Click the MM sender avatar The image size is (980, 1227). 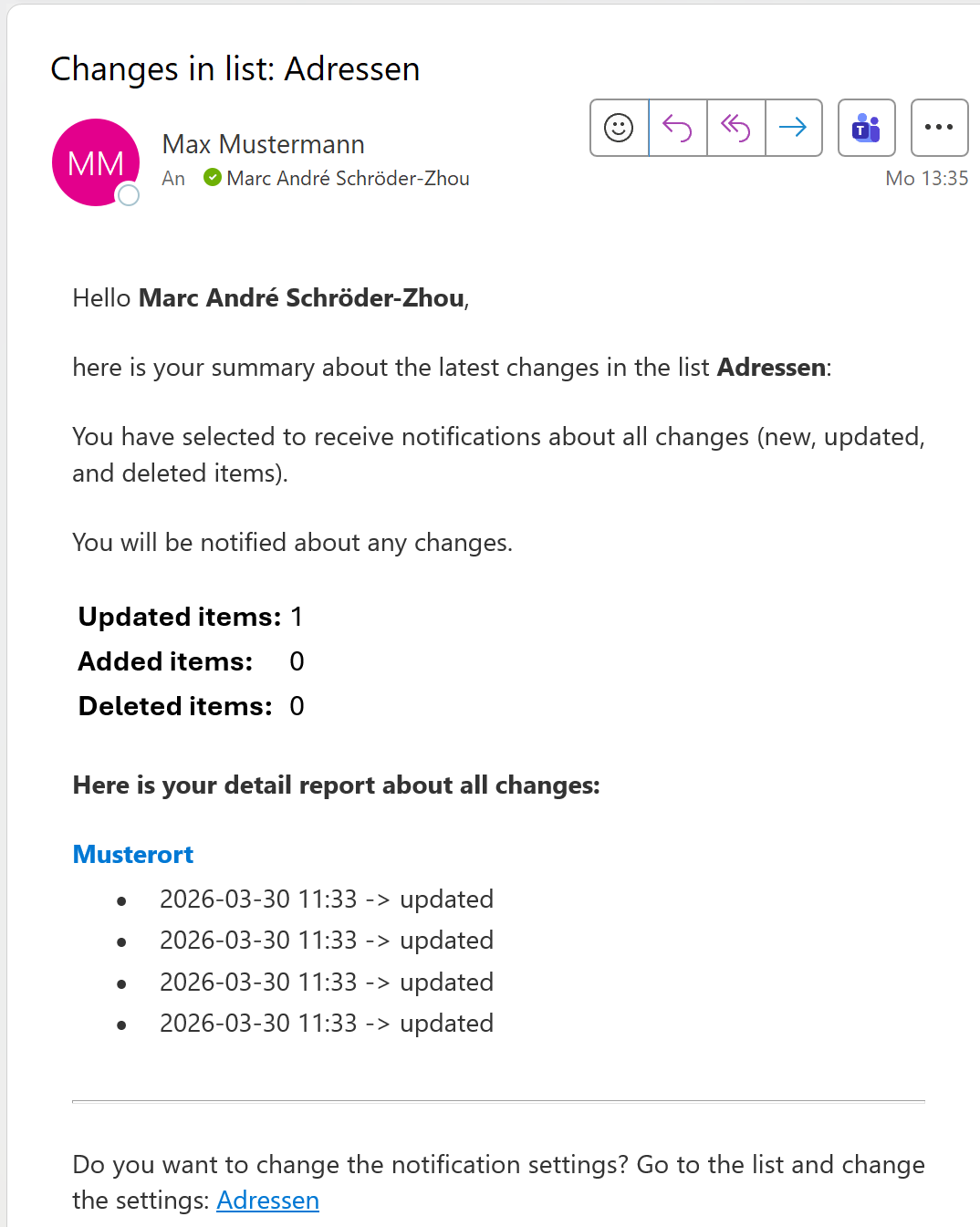pos(95,161)
